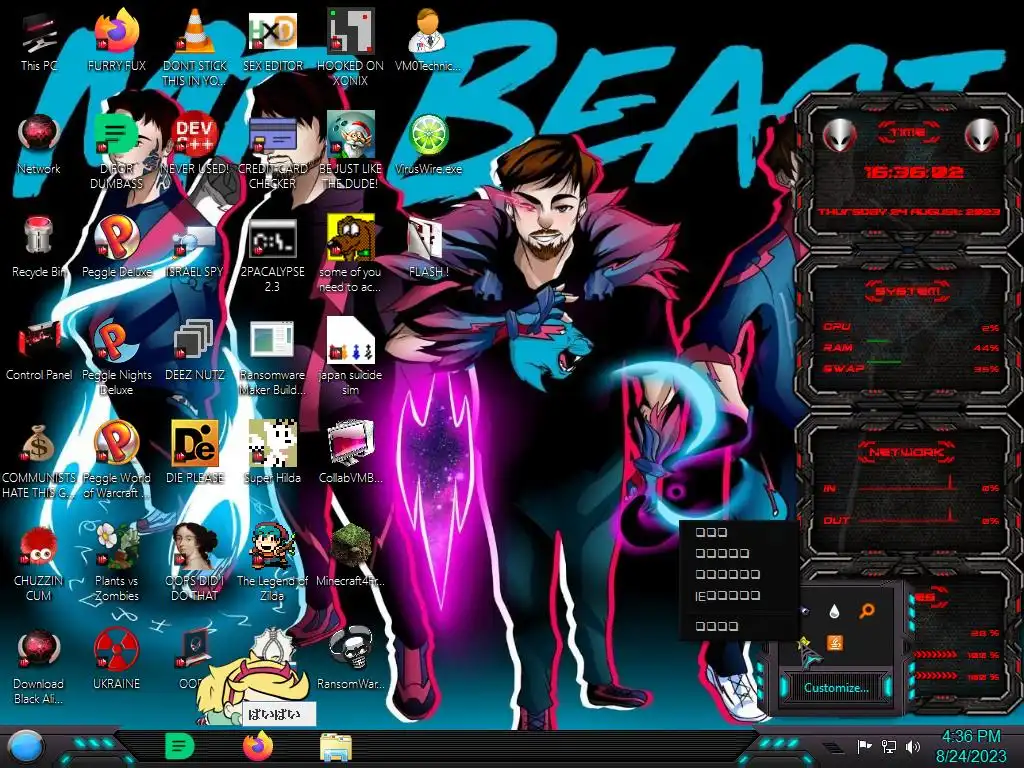Viewport: 1024px width, 768px height.
Task: Select the bottom context menu entry
Action: [738, 626]
